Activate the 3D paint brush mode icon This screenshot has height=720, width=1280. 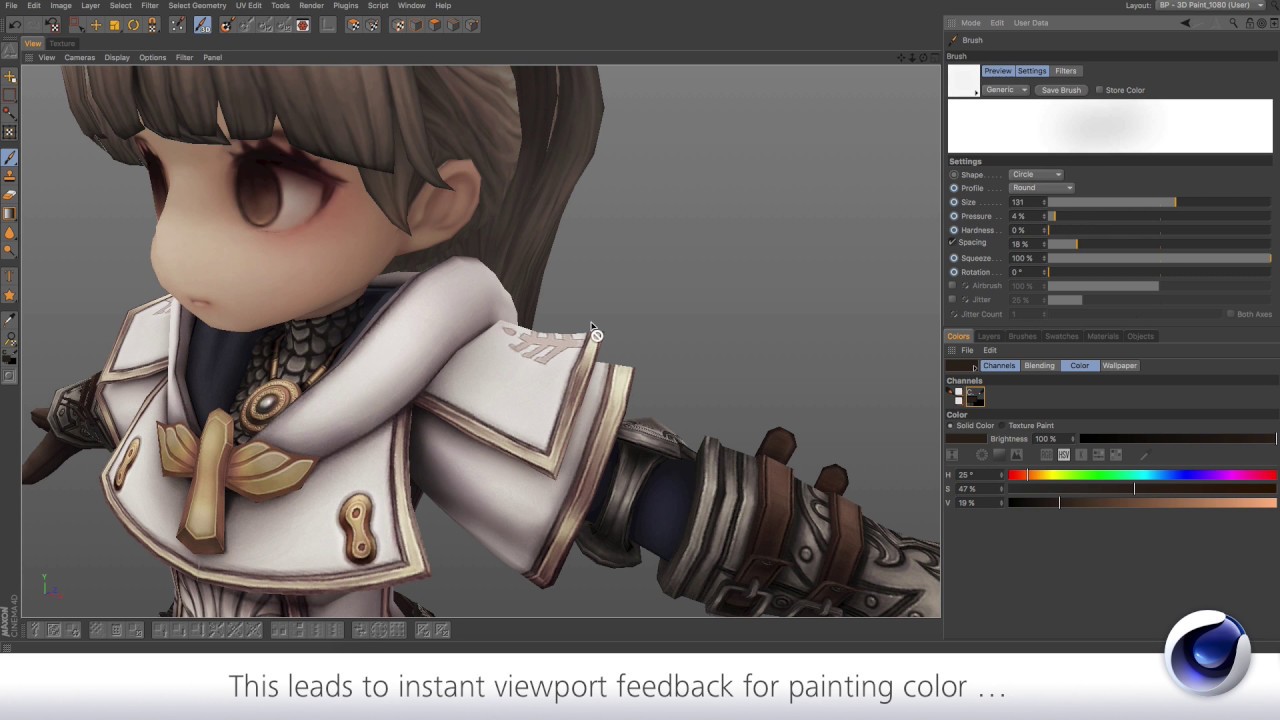tap(202, 25)
